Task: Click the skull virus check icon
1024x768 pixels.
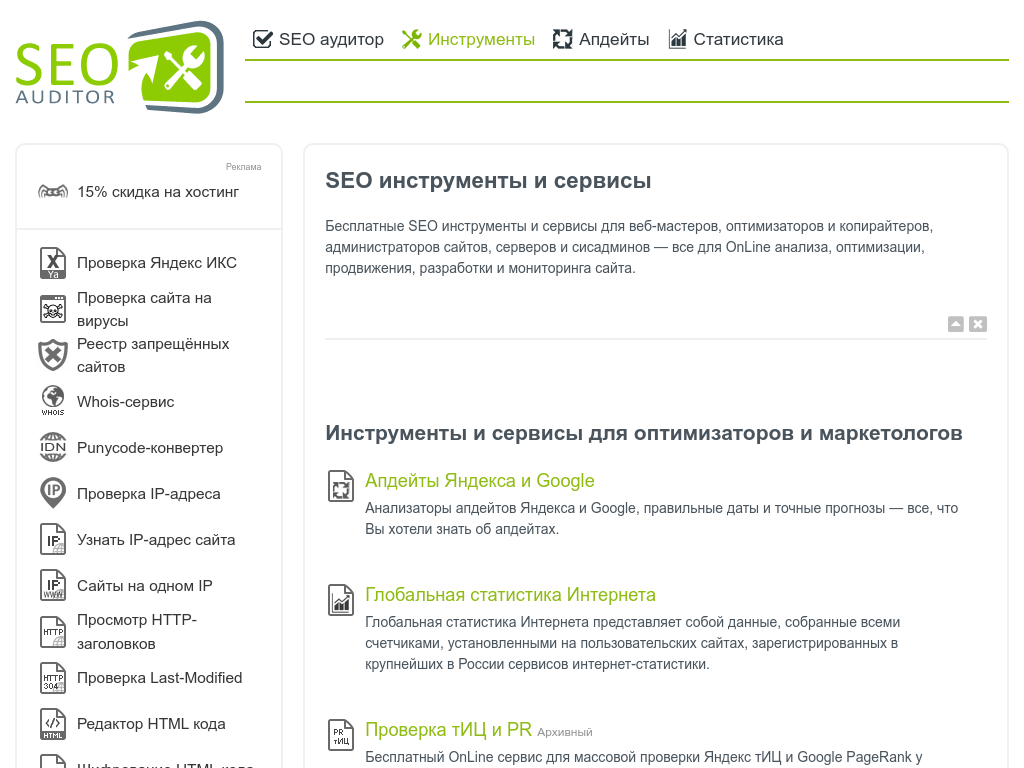Action: pyautogui.click(x=53, y=309)
